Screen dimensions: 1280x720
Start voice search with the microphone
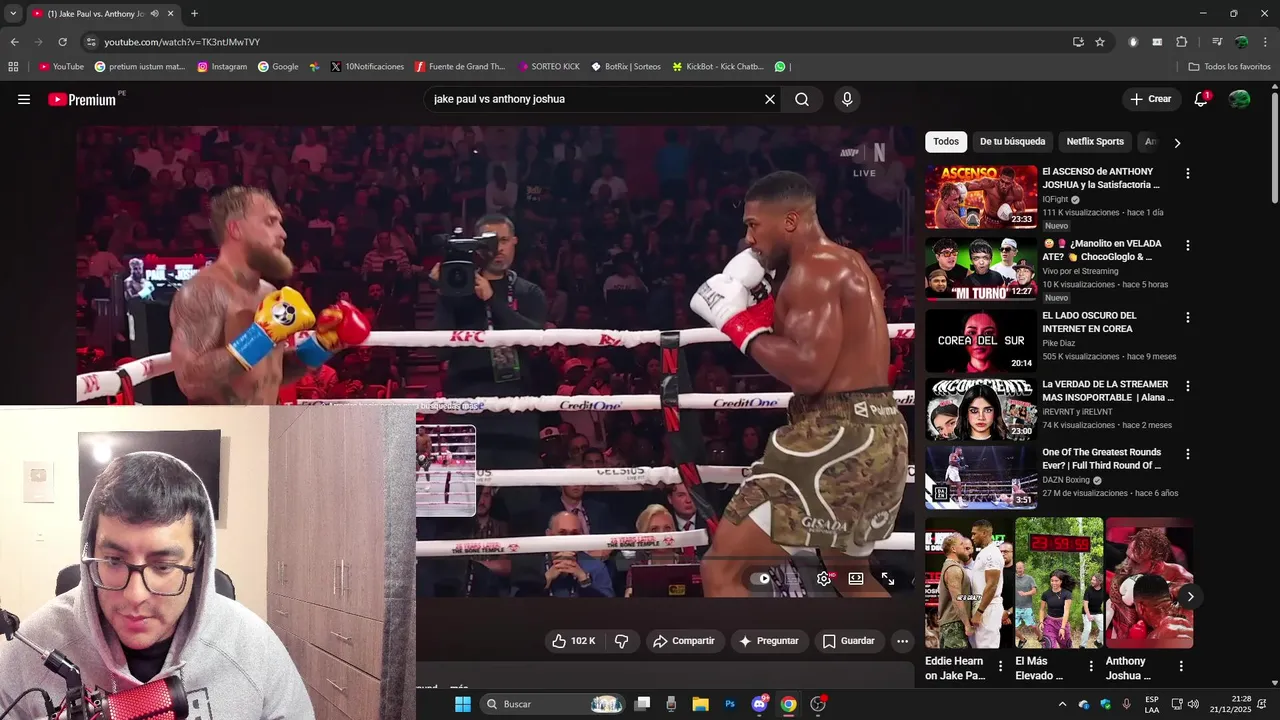[x=847, y=99]
